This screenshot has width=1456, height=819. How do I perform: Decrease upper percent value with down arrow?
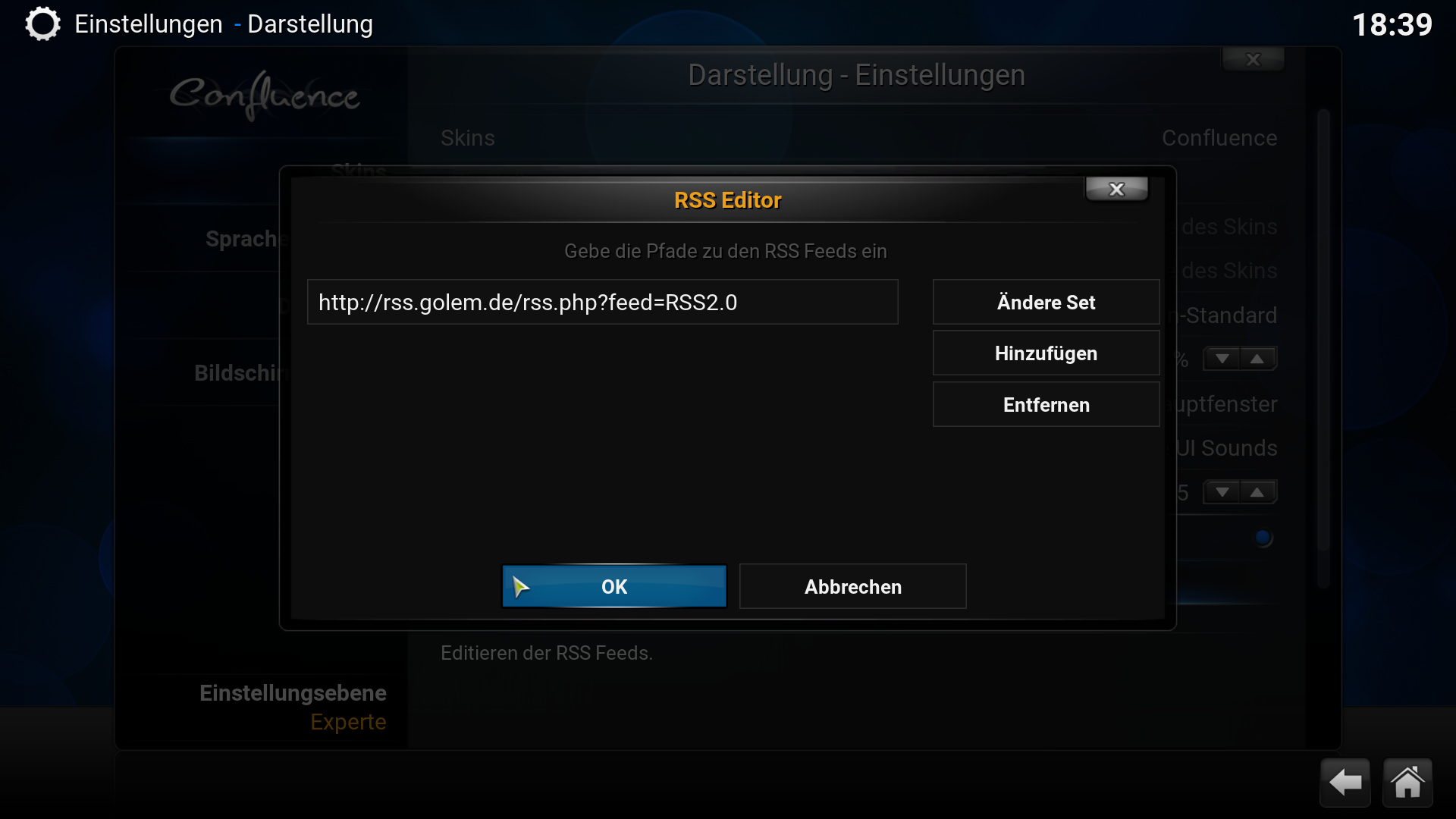click(x=1222, y=359)
